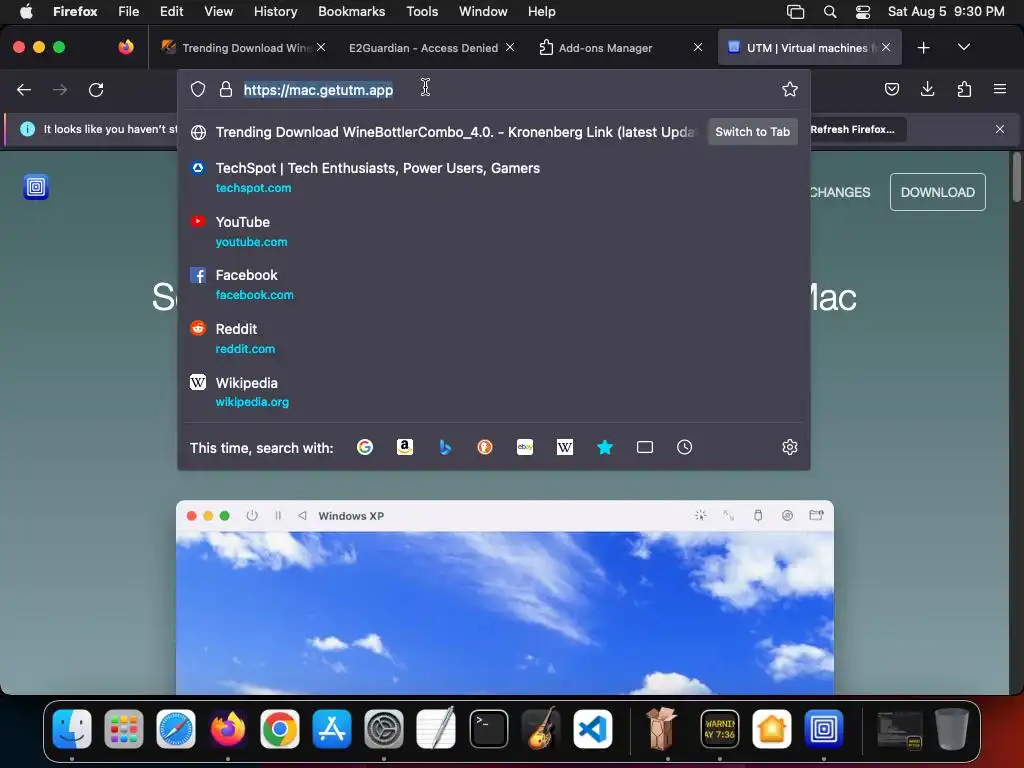Click the page vertical scrollbar
This screenshot has width=1024, height=768.
click(x=1016, y=177)
